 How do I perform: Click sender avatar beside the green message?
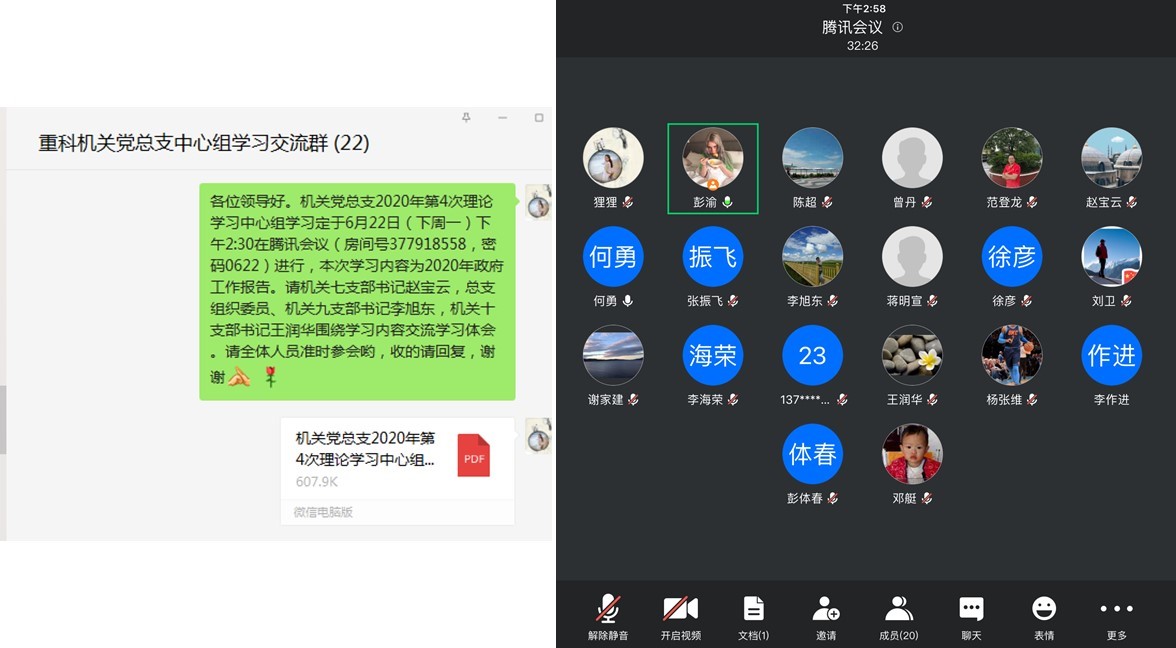(x=538, y=202)
